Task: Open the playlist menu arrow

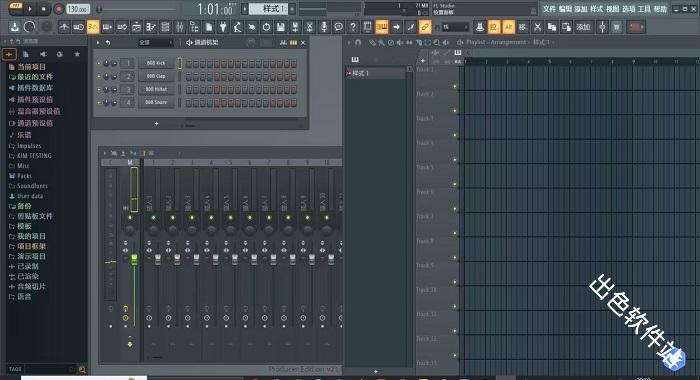Action: pyautogui.click(x=349, y=42)
